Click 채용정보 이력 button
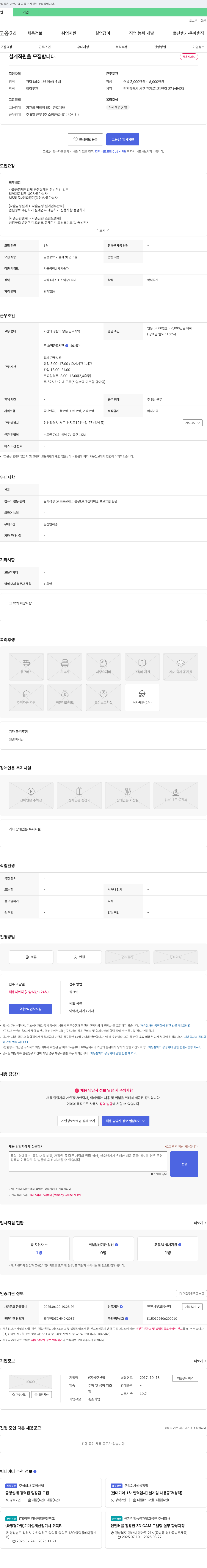This screenshot has width=207, height=1568. [185, 1378]
